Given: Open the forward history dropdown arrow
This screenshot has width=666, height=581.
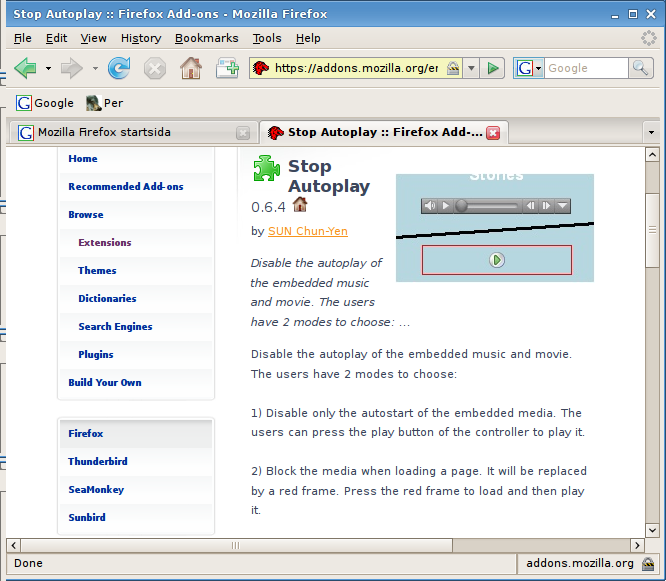Looking at the screenshot, I should 95,68.
